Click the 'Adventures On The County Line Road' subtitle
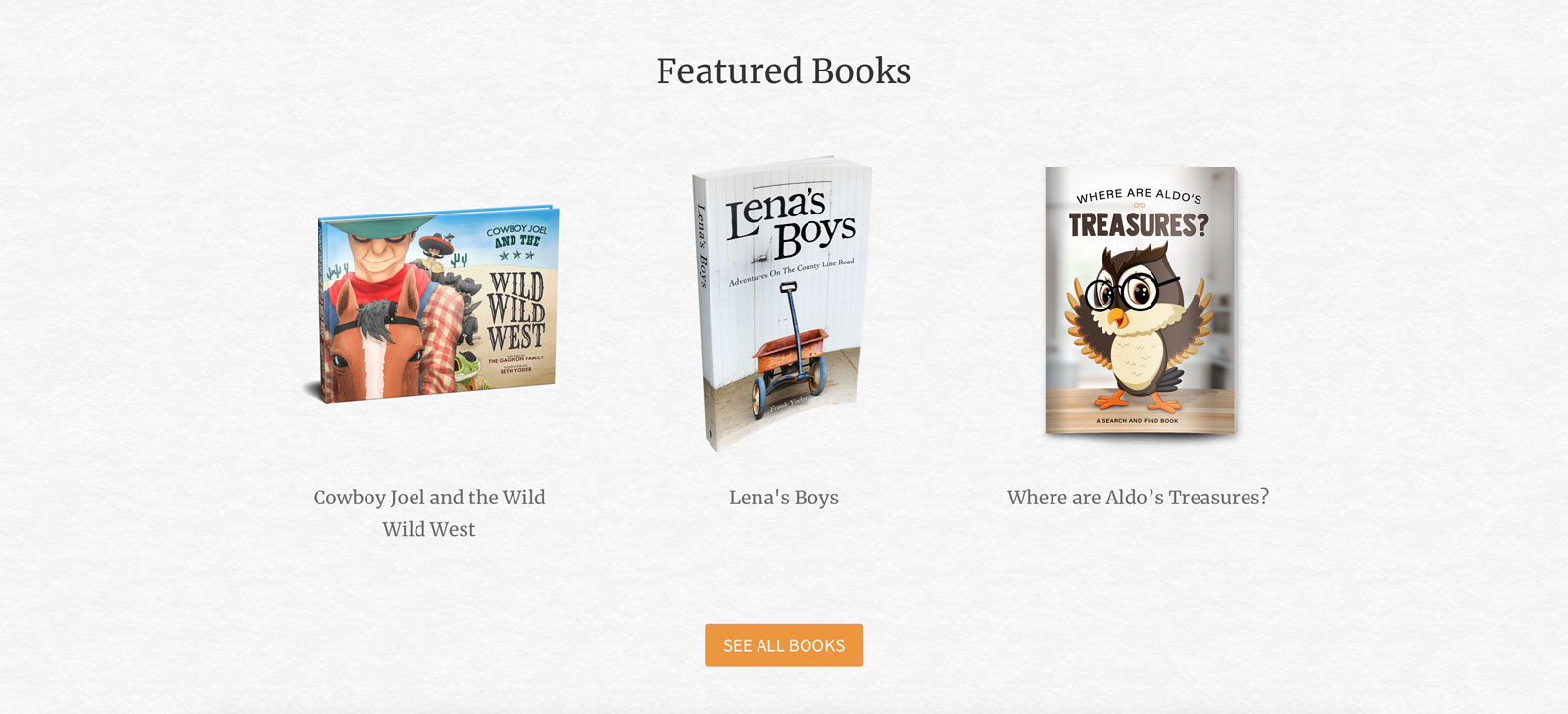The image size is (1568, 714). (791, 271)
